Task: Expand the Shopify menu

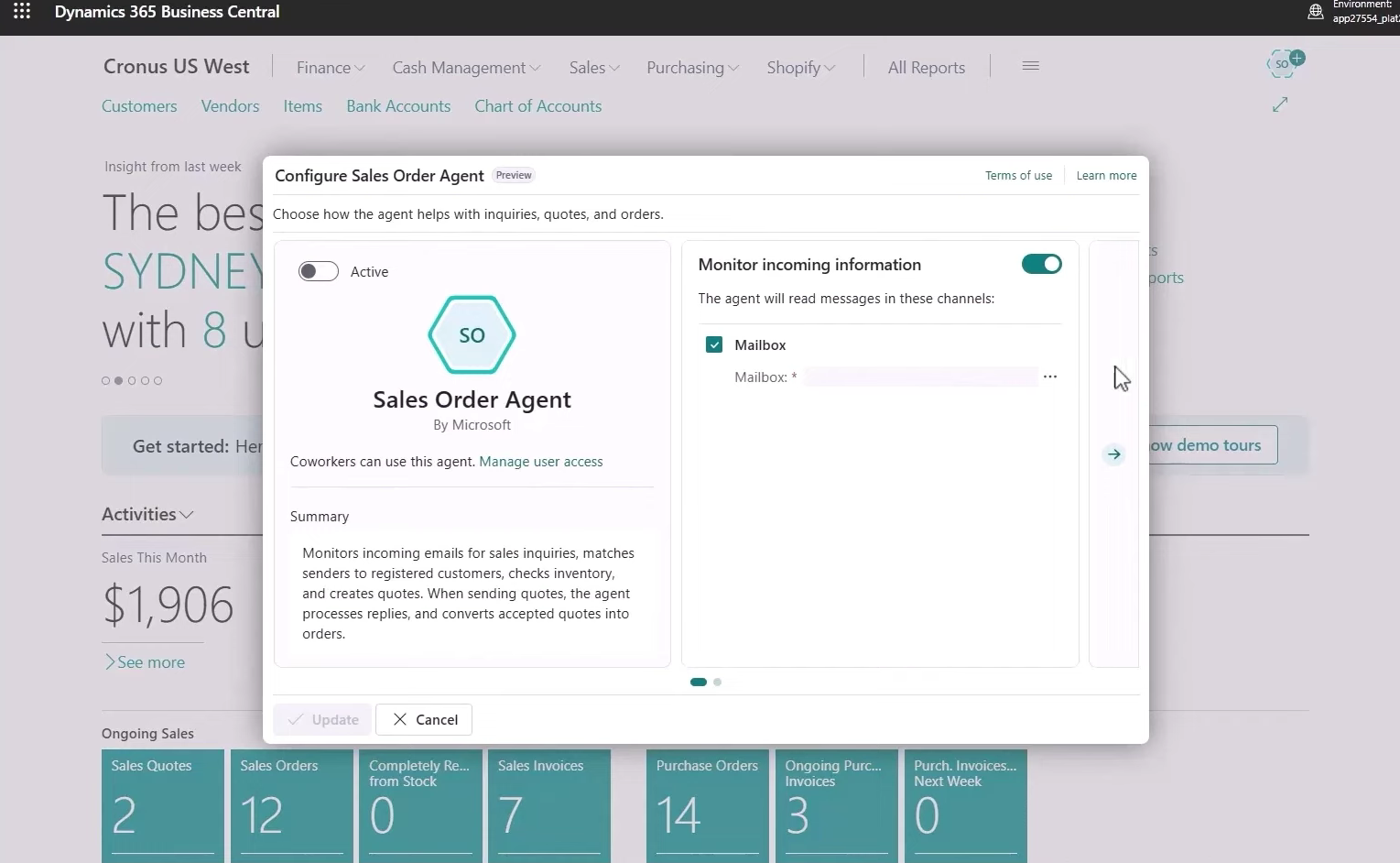Action: click(798, 67)
